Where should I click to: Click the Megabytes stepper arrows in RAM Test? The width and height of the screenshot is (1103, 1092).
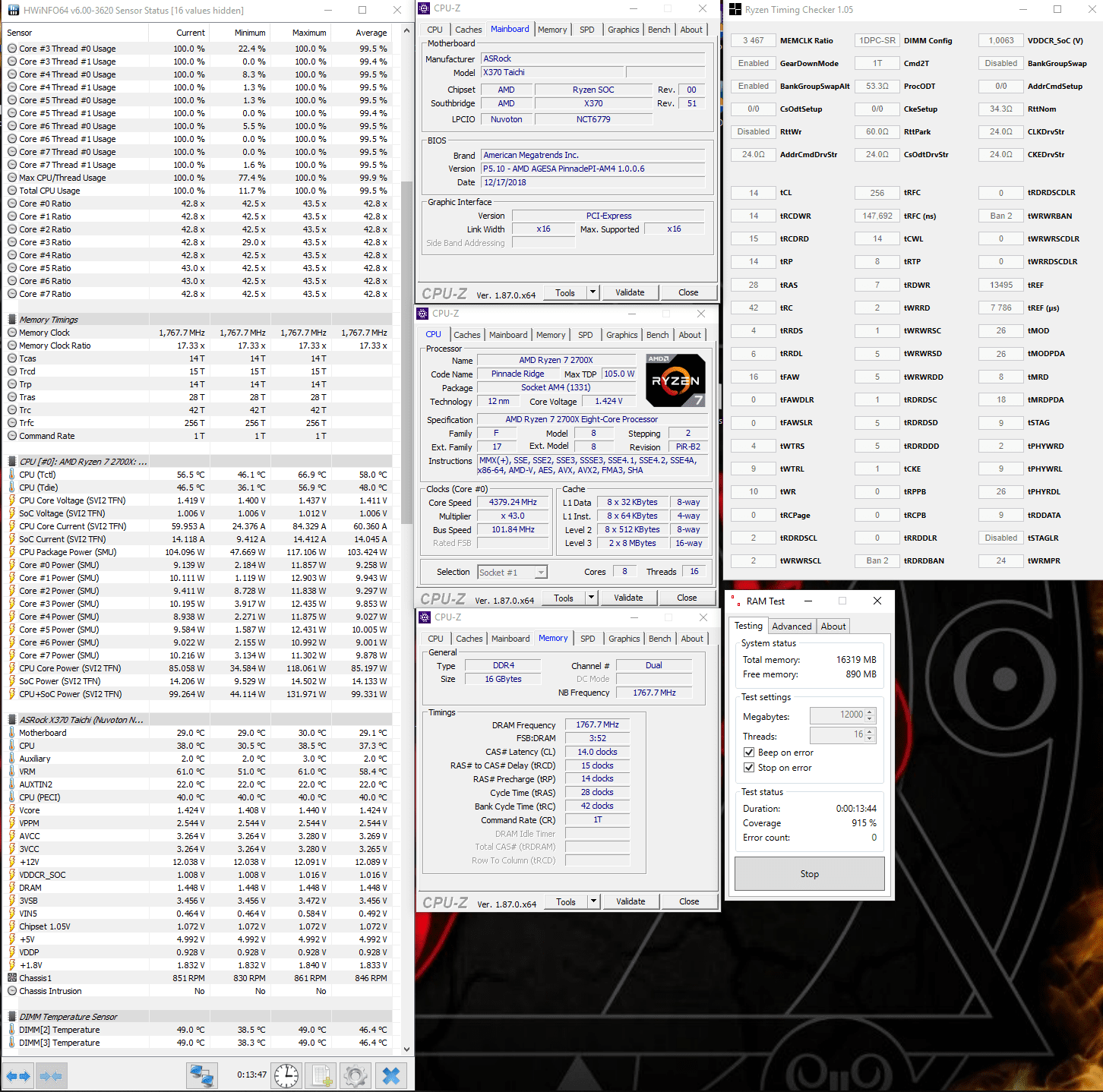click(x=871, y=715)
